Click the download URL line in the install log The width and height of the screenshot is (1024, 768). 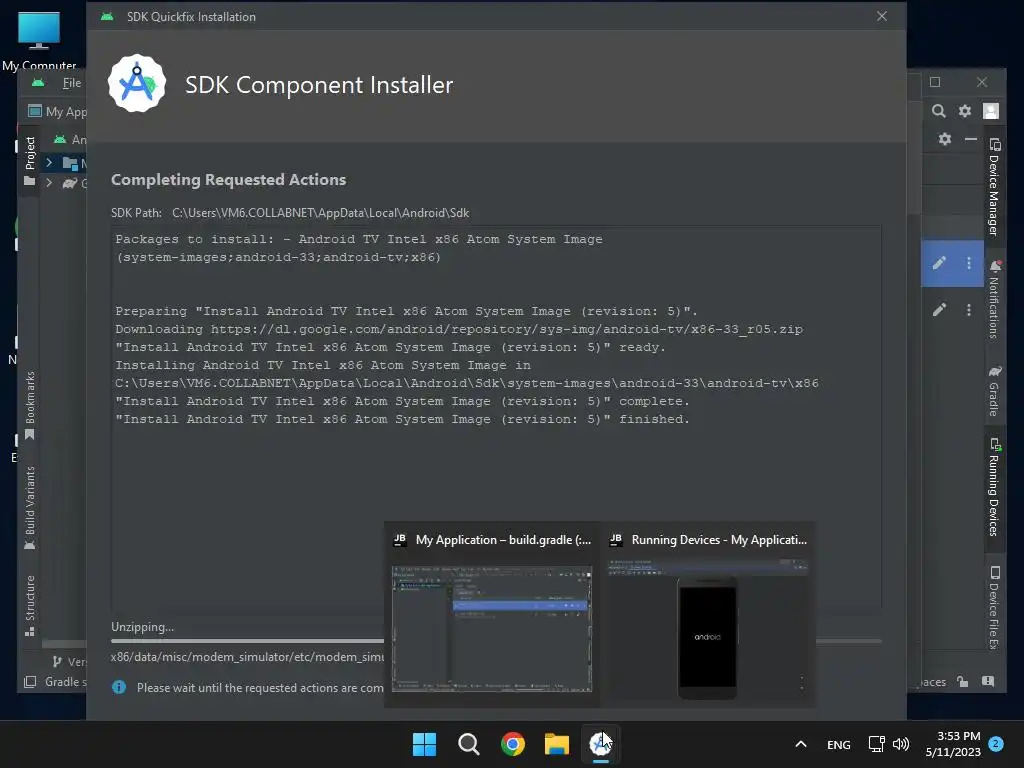[459, 329]
